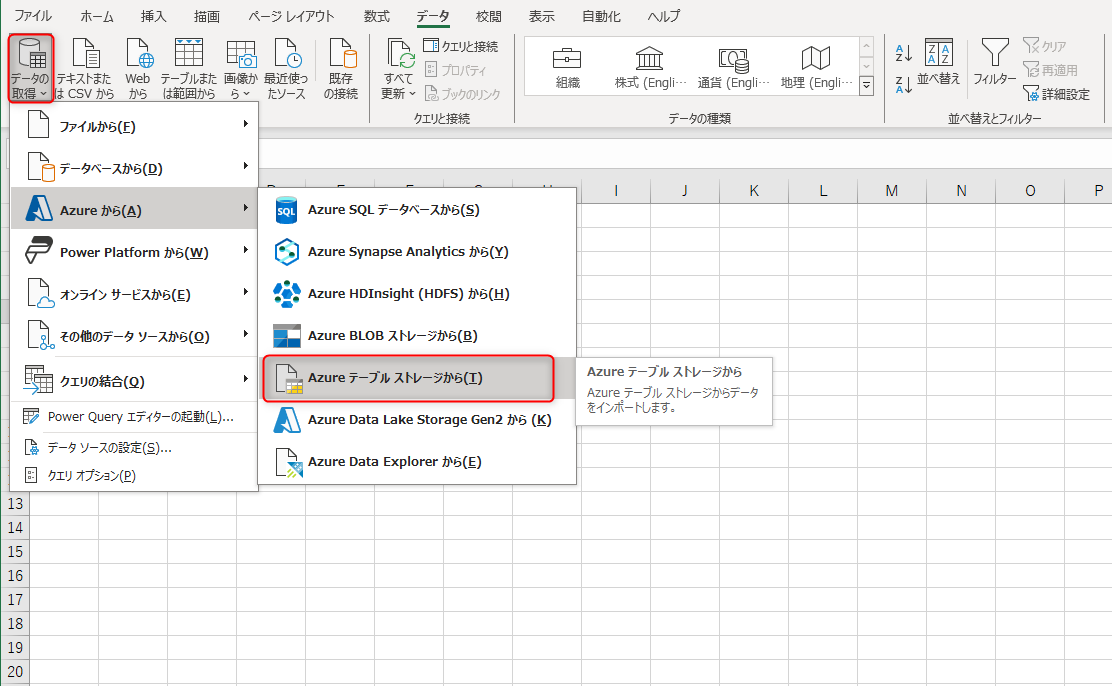Open the 並べ替え sort dialog
The height and width of the screenshot is (686, 1112).
(938, 62)
